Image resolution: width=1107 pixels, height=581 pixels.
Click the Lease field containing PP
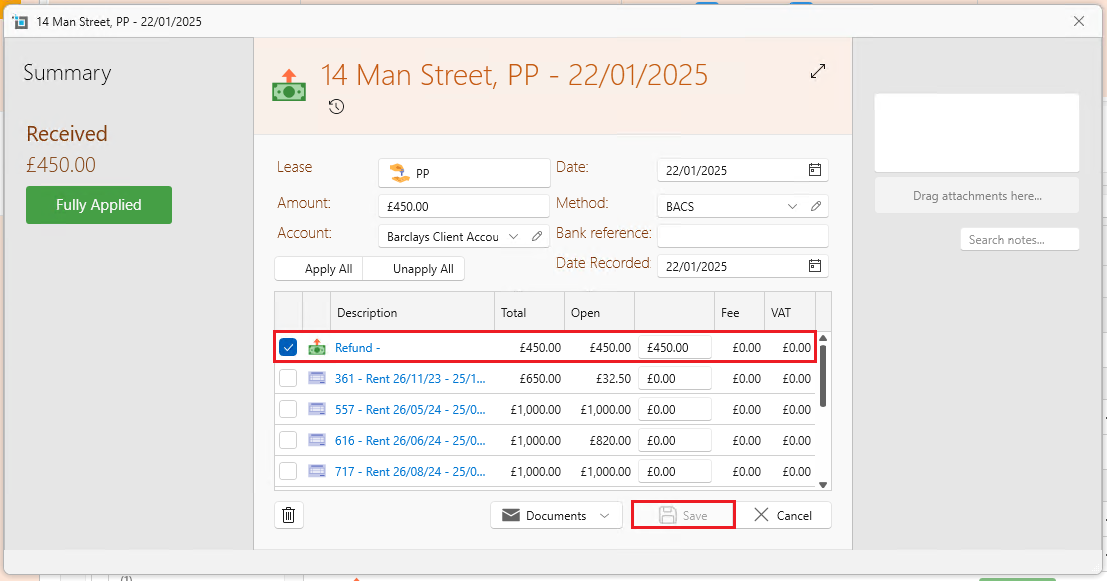pos(464,173)
